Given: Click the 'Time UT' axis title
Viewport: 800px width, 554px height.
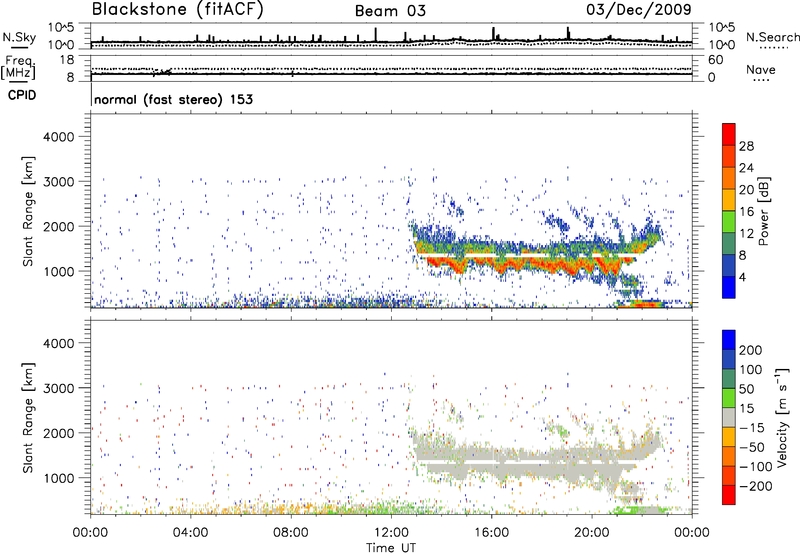Looking at the screenshot, I should pos(391,548).
